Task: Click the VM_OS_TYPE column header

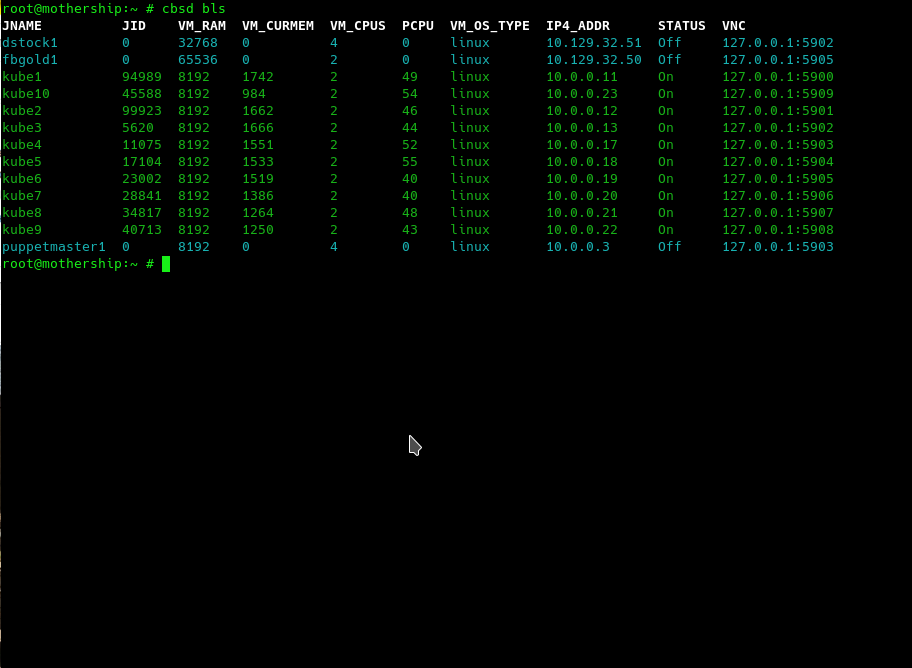Action: (490, 26)
